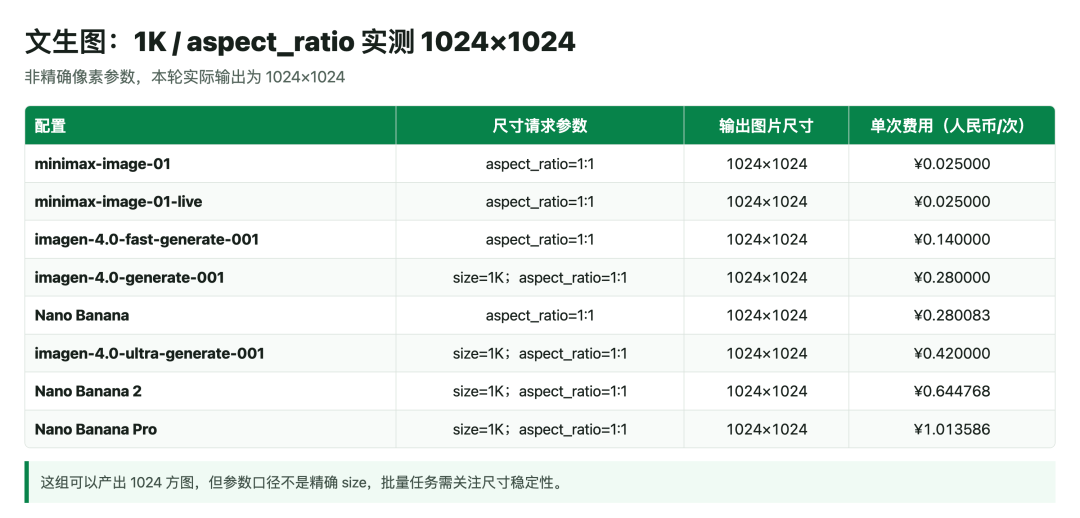Click the ¥0.280000 price cell
Screen dimensions: 1080x518
click(x=952, y=278)
